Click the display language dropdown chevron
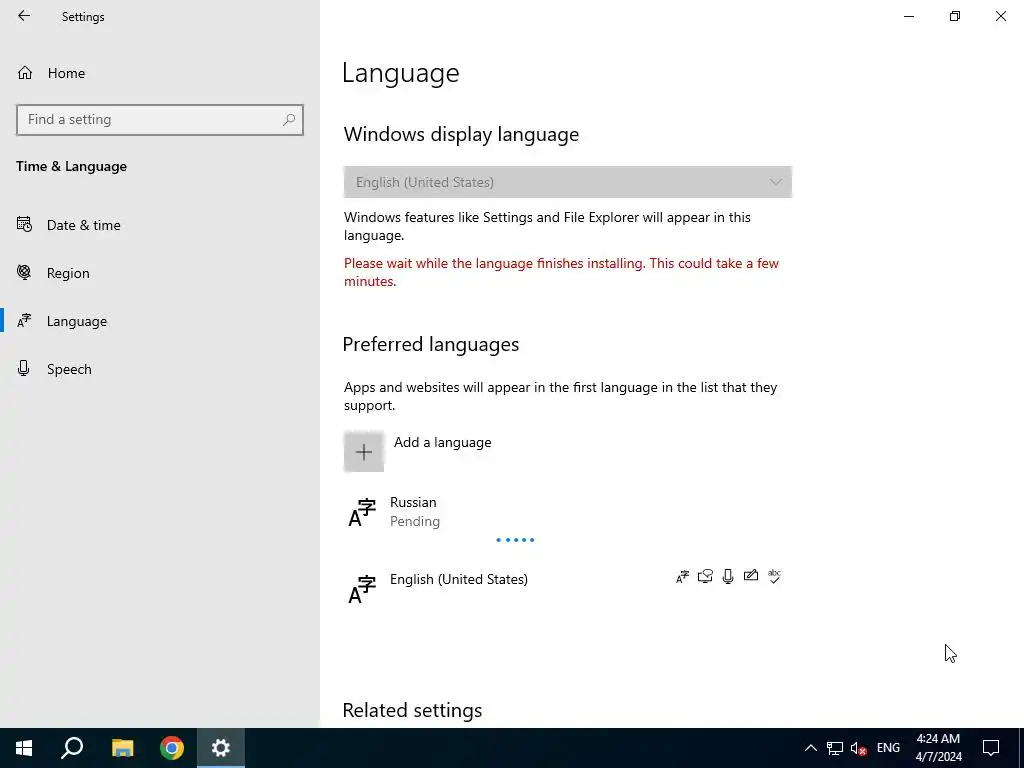1024x768 pixels. [x=775, y=182]
